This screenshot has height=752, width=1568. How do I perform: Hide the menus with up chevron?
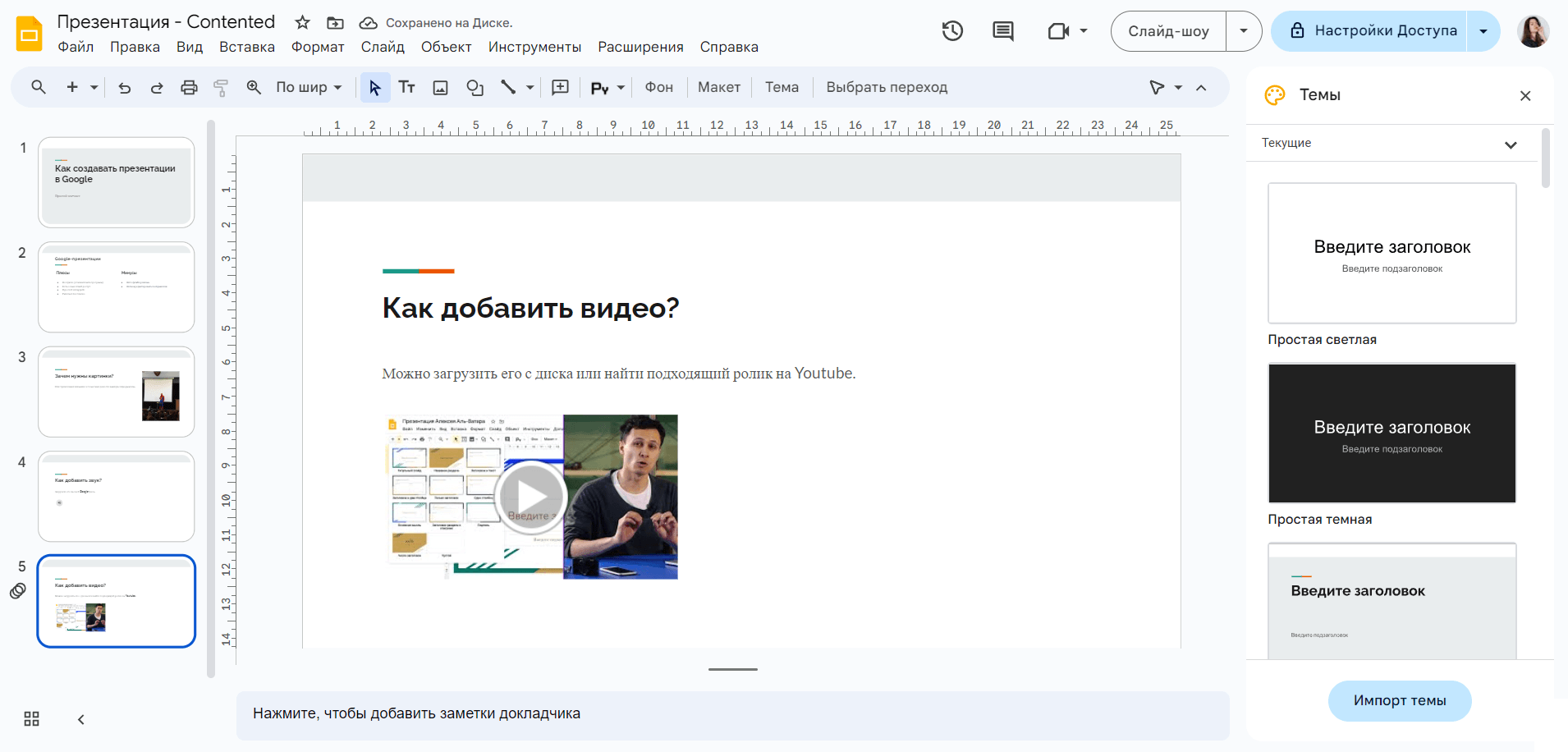pos(1201,87)
